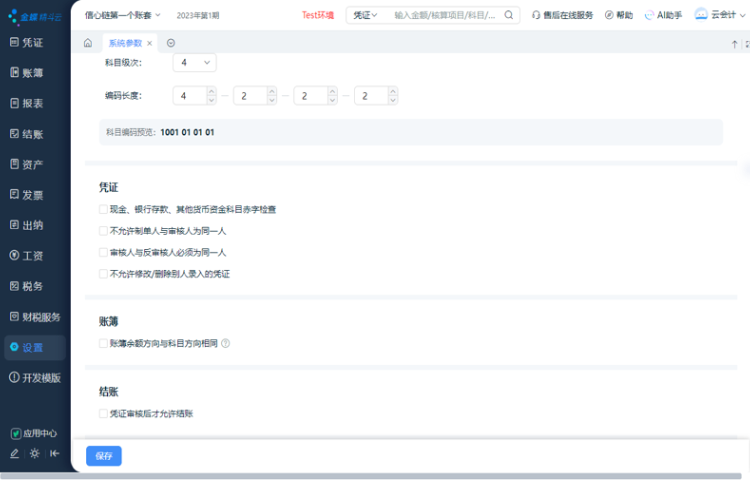Click the search input box

(445, 15)
